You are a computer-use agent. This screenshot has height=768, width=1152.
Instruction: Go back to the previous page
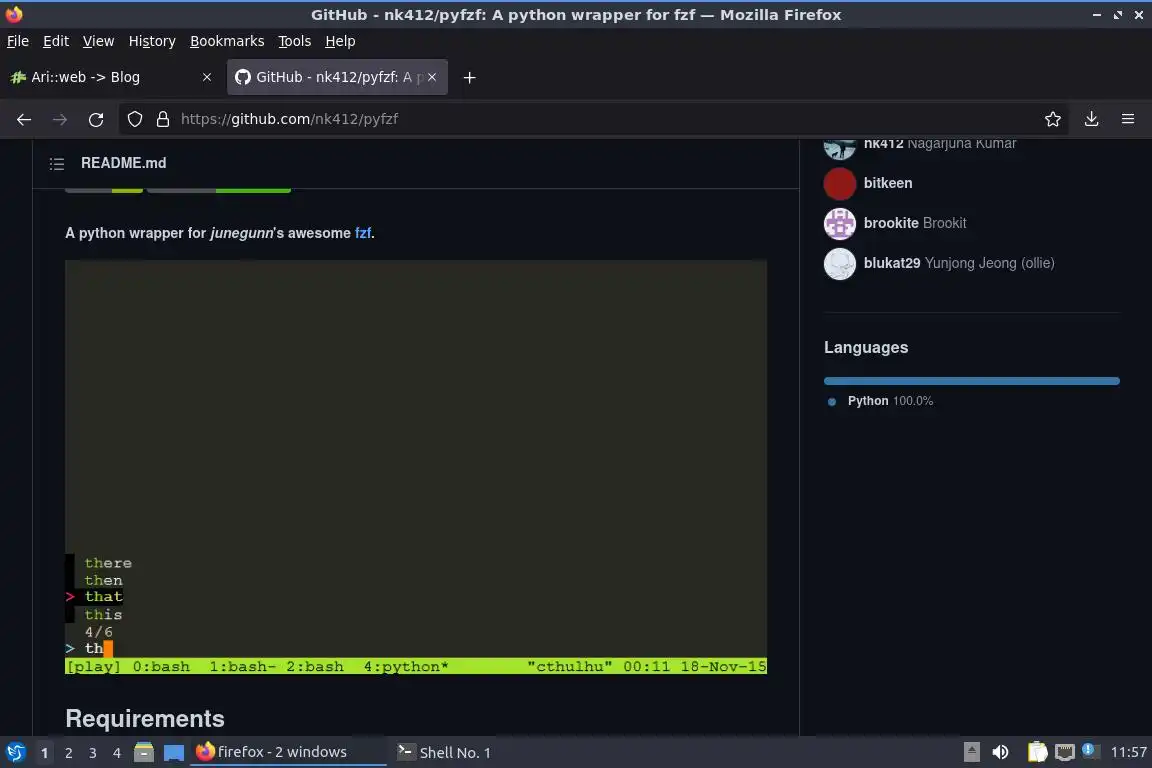click(x=24, y=119)
